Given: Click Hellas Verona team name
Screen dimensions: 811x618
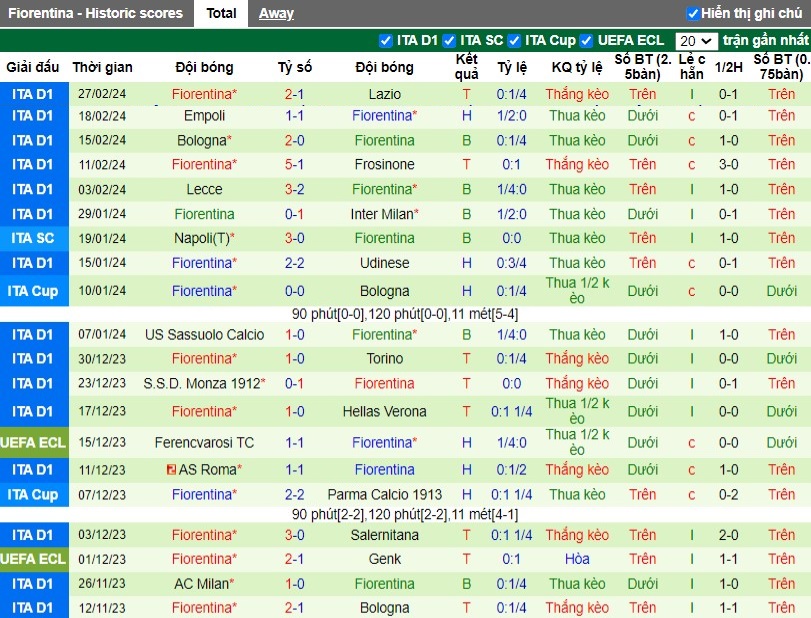Looking at the screenshot, I should point(385,412).
